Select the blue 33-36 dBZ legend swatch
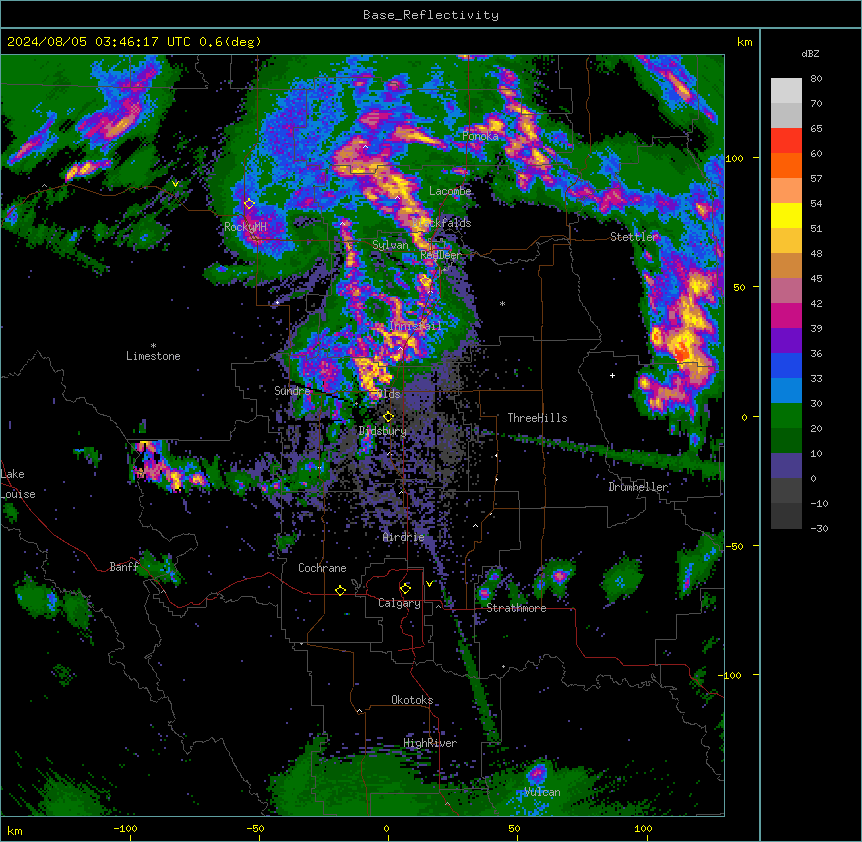Screen dimensions: 862x842 click(786, 365)
